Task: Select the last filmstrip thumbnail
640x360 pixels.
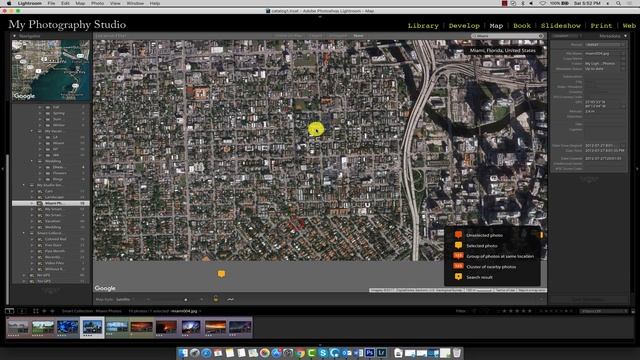Action: 240,327
